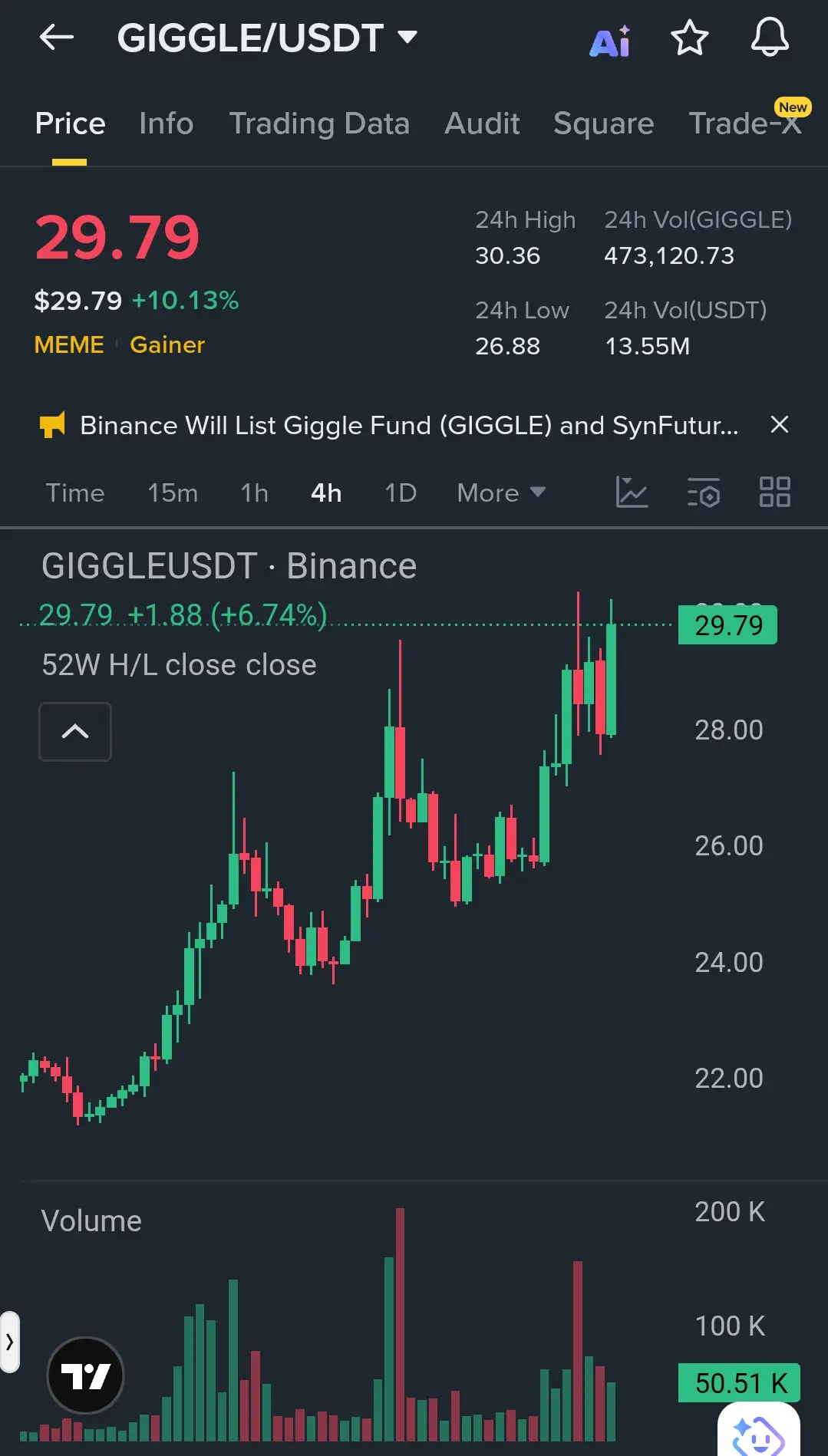Tap the TradingView logo
Screen dimensions: 828x1456
(85, 1375)
